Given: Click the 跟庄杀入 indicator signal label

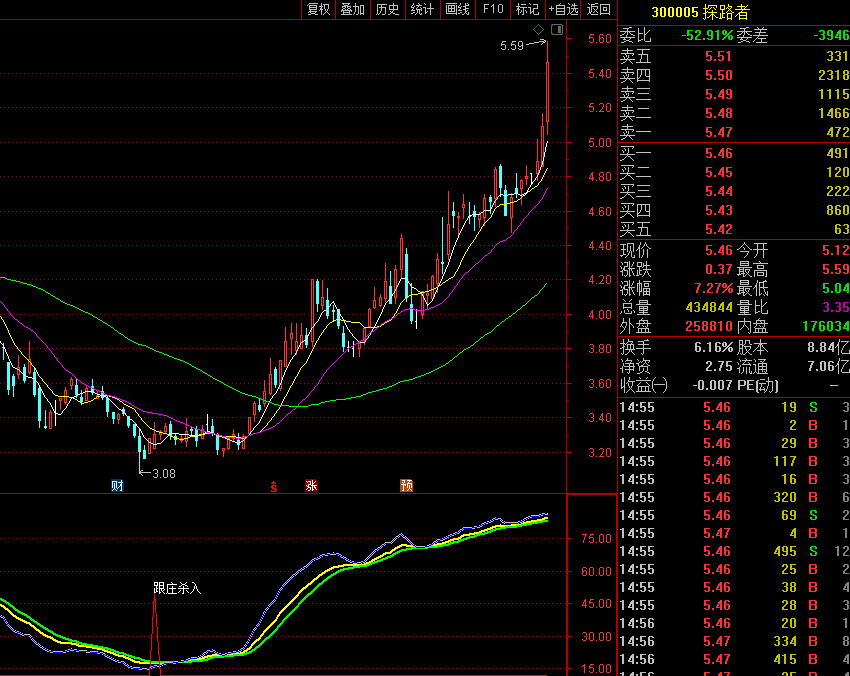Looking at the screenshot, I should (177, 588).
